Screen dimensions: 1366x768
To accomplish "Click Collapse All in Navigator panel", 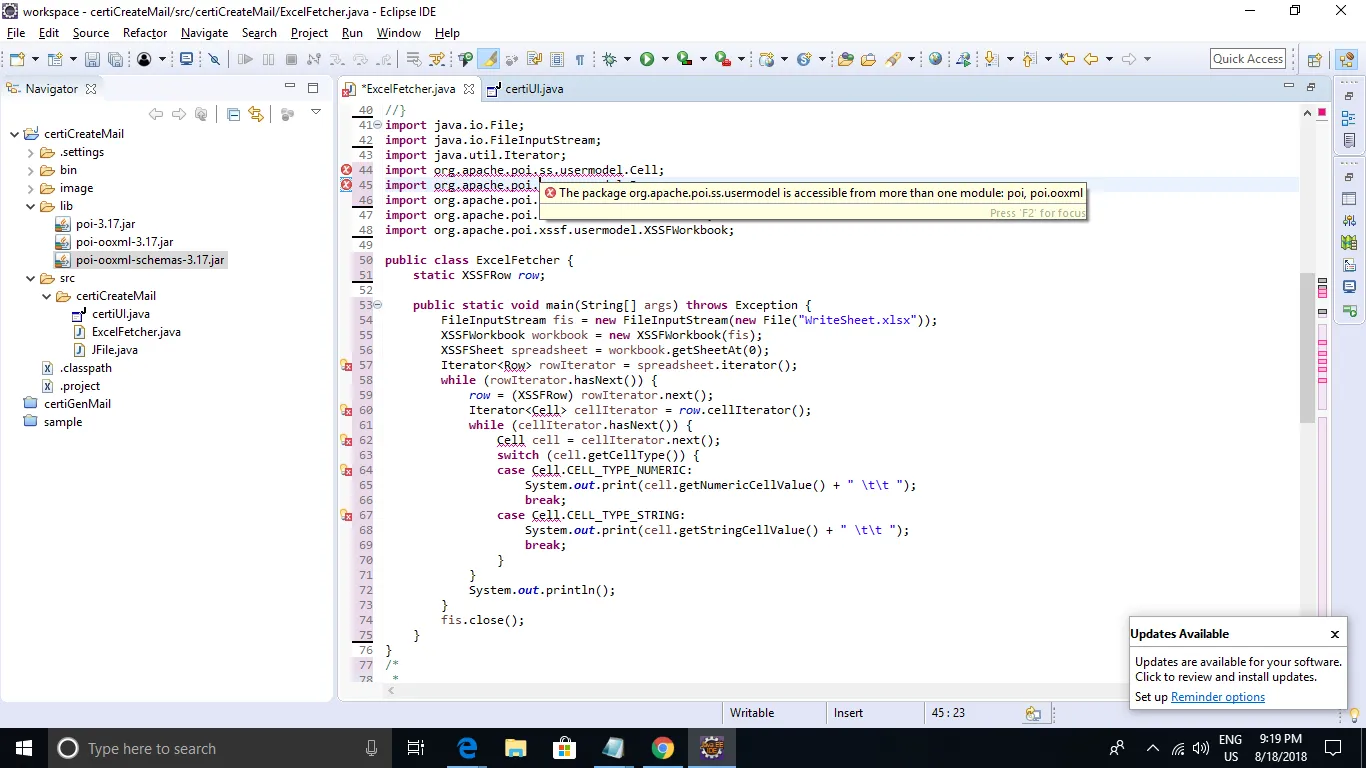I will pos(233,114).
